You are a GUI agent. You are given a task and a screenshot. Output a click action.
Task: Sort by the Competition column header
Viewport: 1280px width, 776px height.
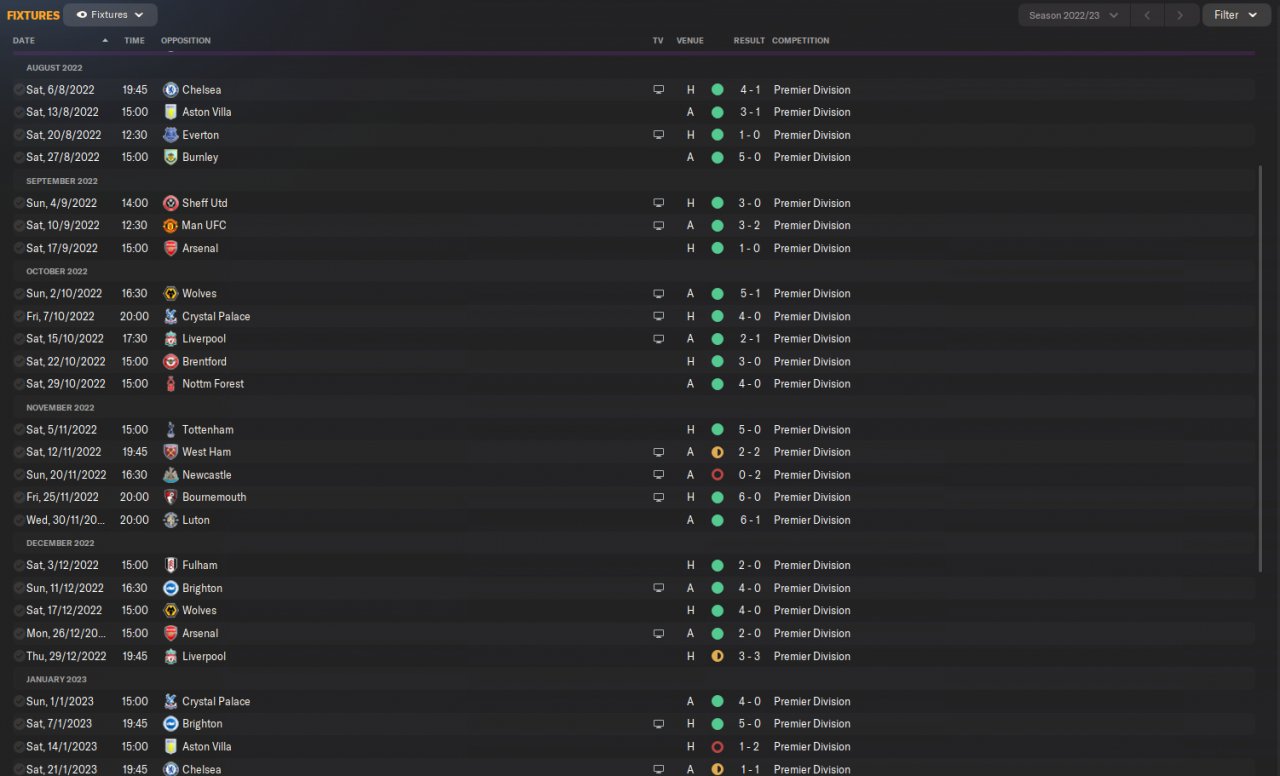(801, 41)
